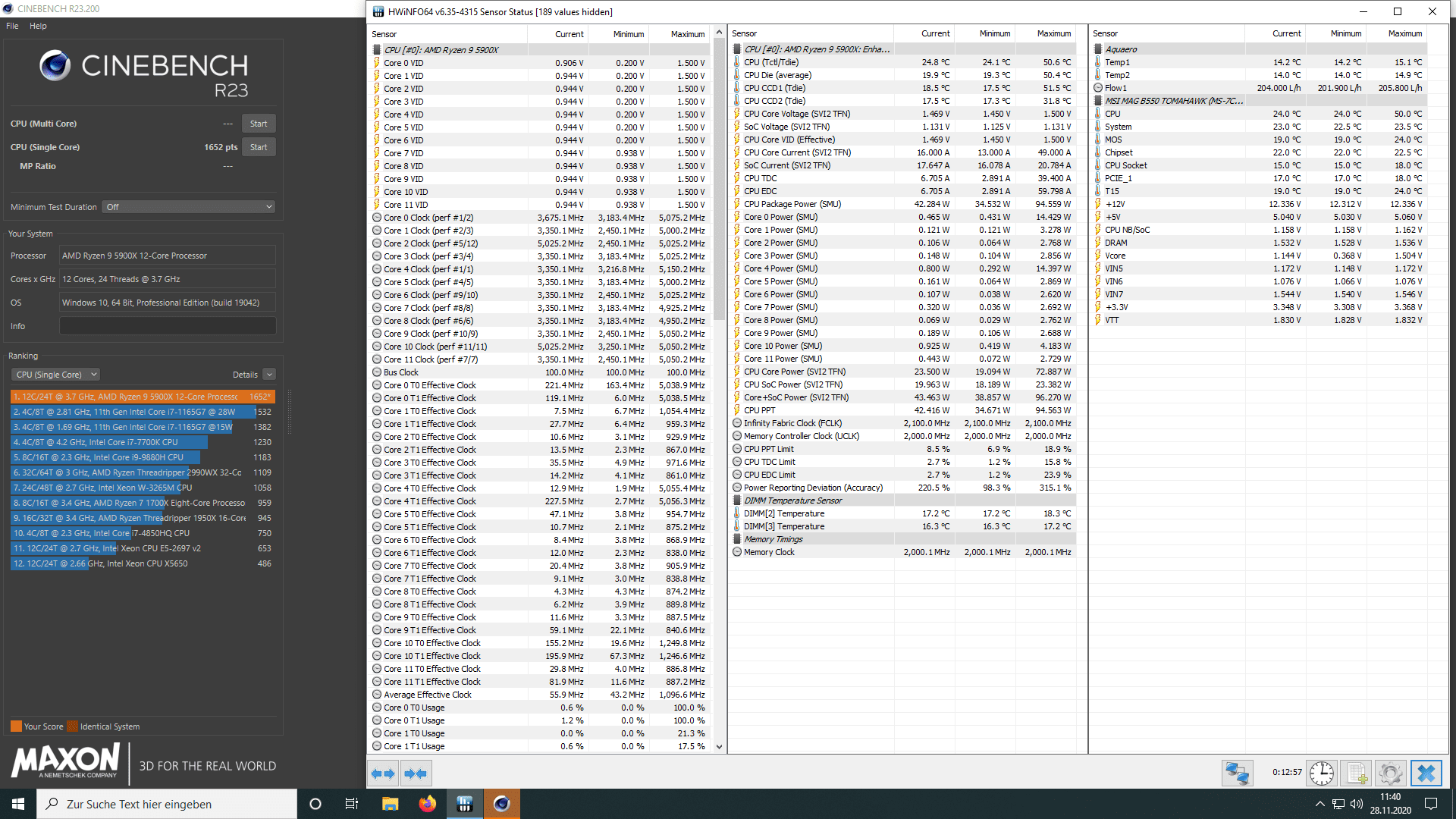
Task: Start sensor logging with the sheet-plus icon
Action: (1356, 773)
